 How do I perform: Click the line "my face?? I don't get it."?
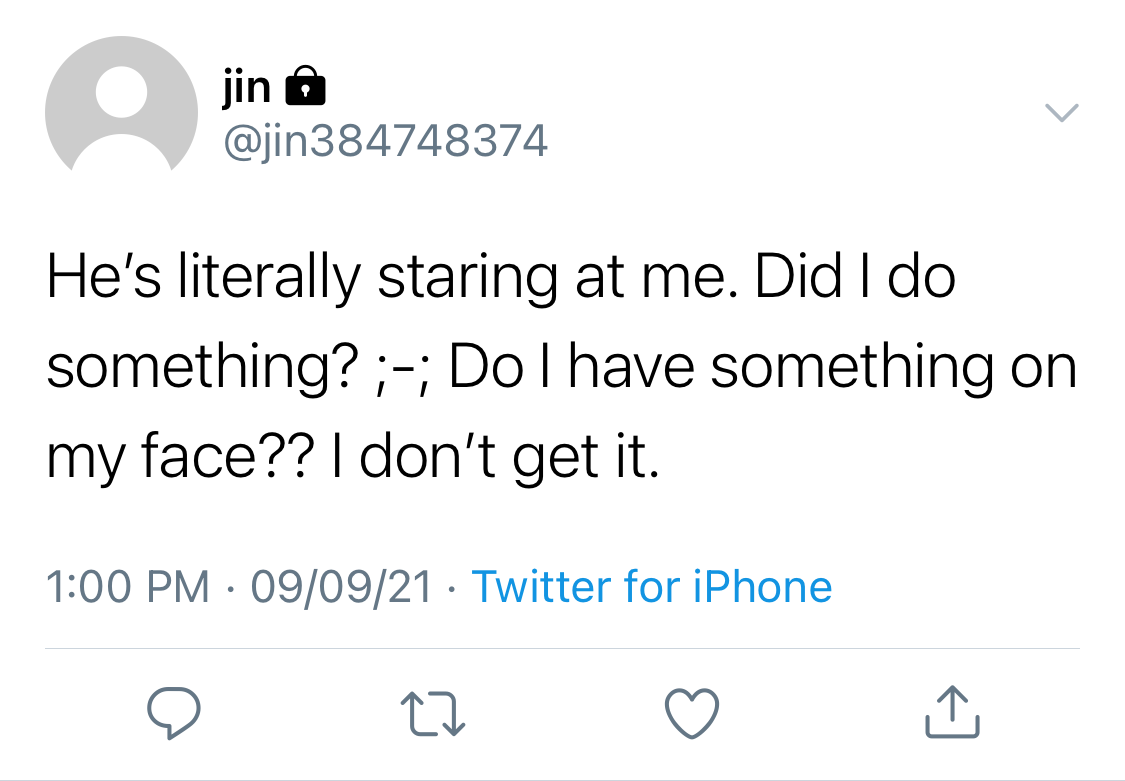pos(352,457)
